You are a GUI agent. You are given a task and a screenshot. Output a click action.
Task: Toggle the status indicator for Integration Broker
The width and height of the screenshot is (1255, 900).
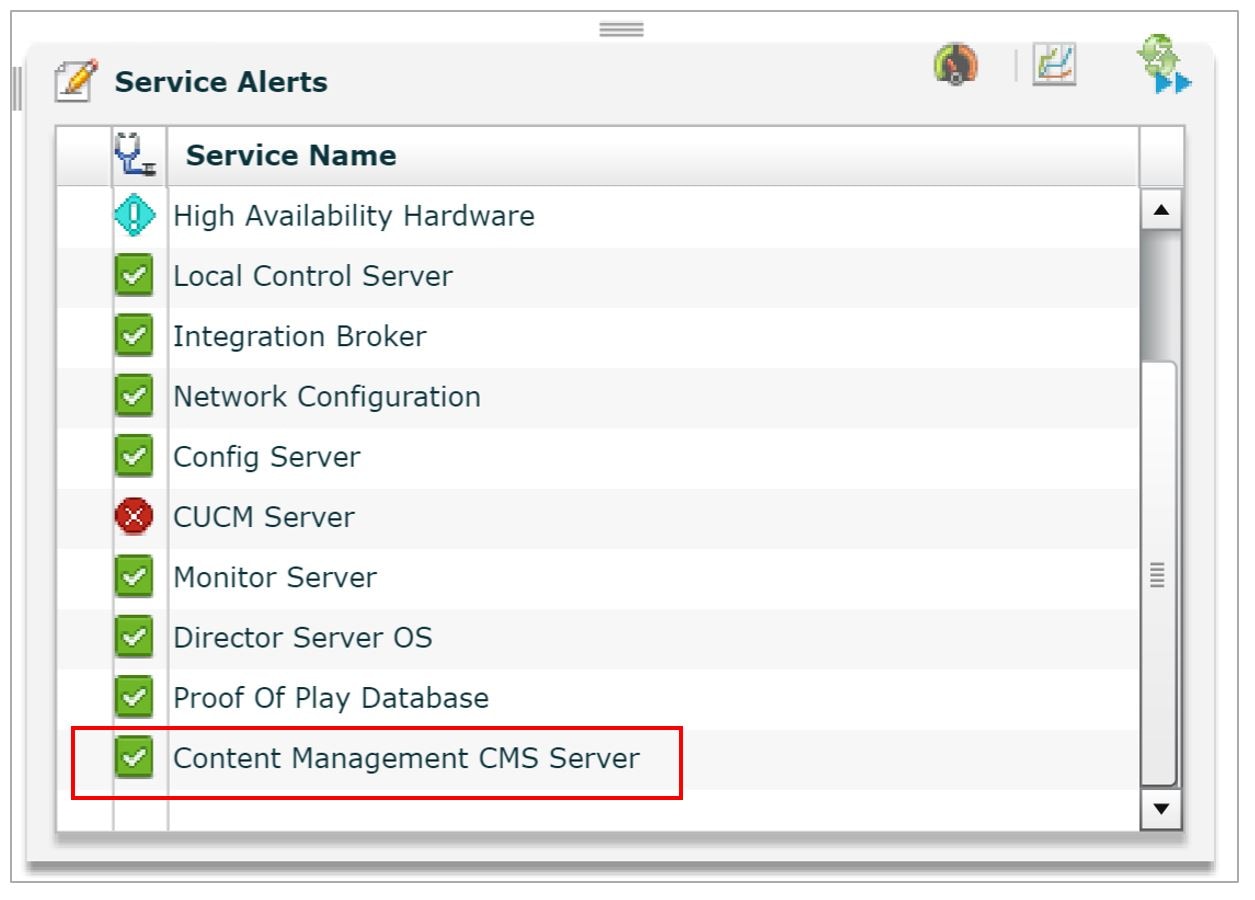pos(135,336)
